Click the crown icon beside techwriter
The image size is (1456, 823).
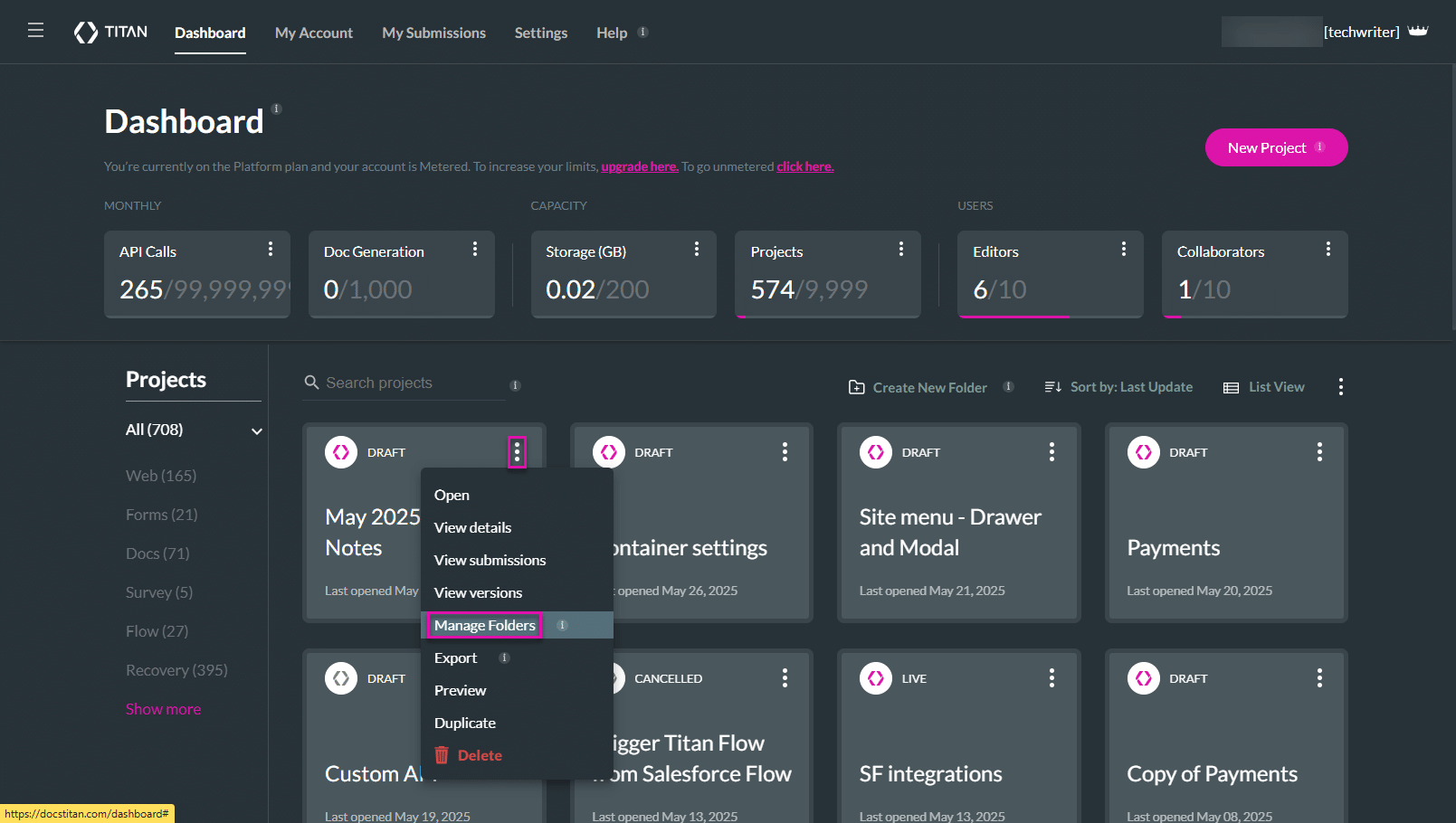[x=1418, y=32]
